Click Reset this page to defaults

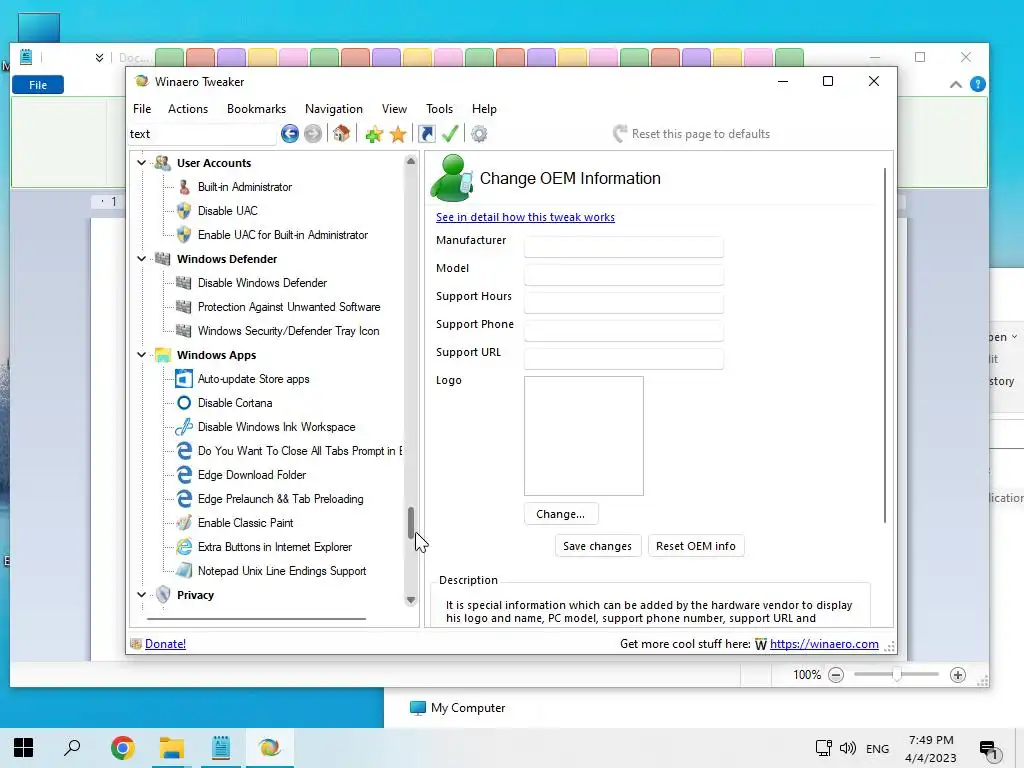[x=692, y=134]
